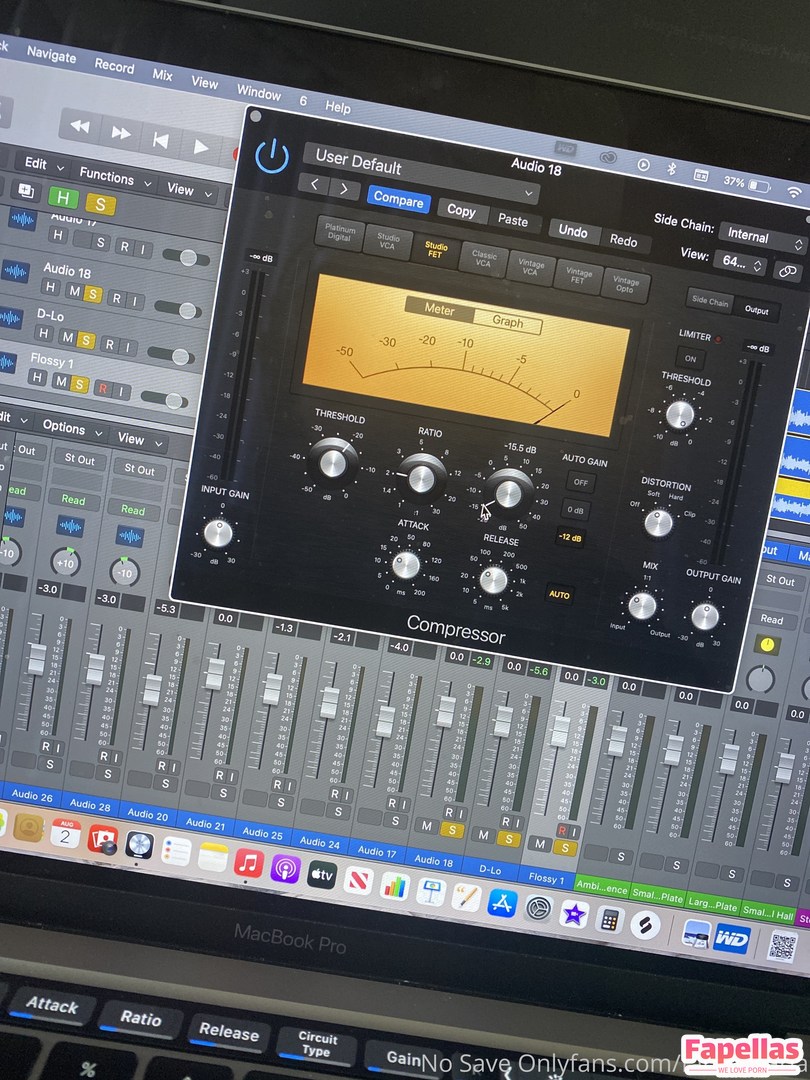Click the Undo button in plugin header
The width and height of the screenshot is (810, 1080).
coord(572,231)
